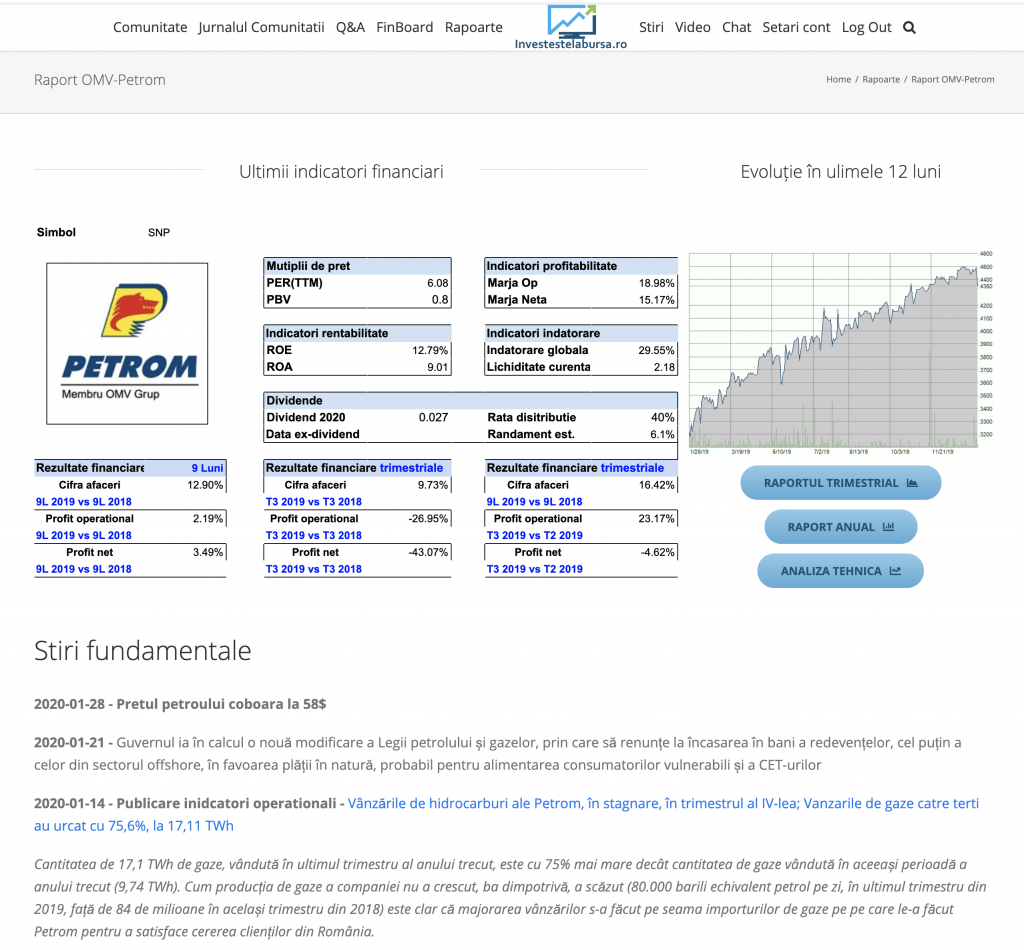Screen dimensions: 1024x950
Task: Click the Raport OMV-Petrom breadcrumb
Action: [x=953, y=80]
